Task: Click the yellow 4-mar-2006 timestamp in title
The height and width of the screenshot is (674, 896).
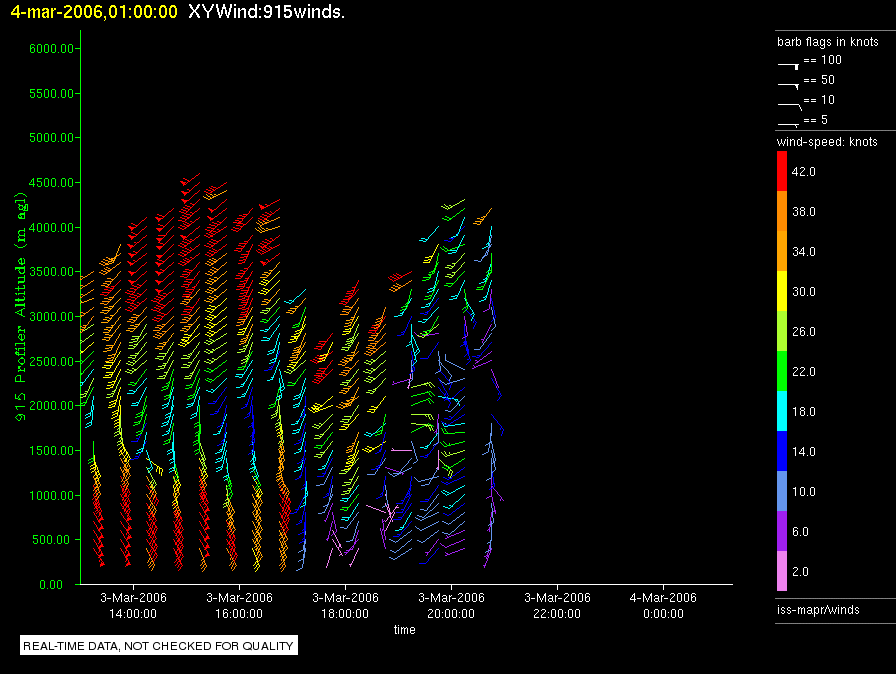Action: coord(94,12)
